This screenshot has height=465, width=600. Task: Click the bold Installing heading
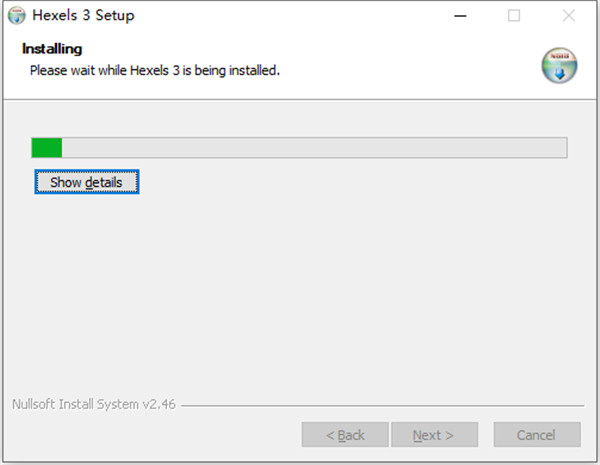point(52,48)
